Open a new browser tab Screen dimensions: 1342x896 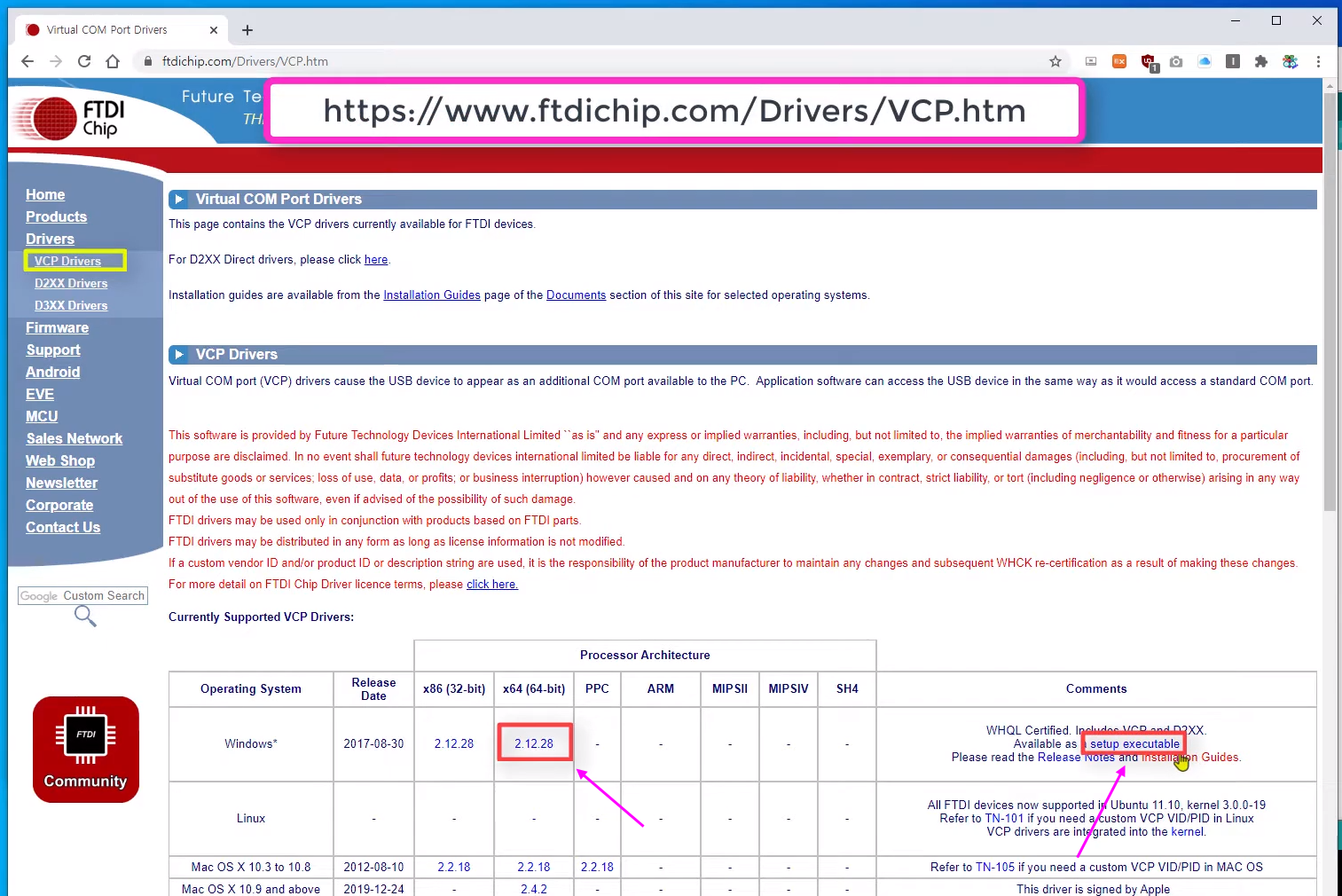tap(247, 30)
